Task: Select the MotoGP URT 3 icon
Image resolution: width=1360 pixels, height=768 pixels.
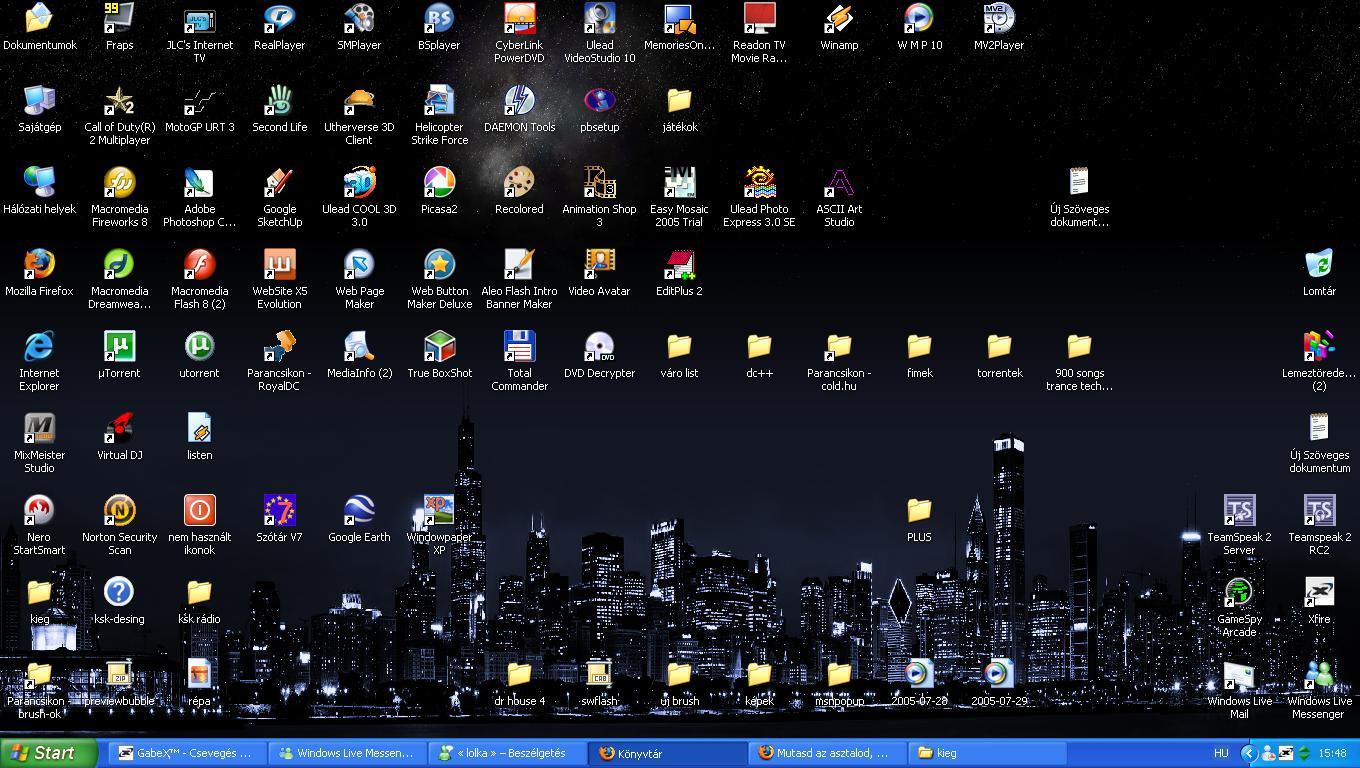Action: (x=199, y=109)
